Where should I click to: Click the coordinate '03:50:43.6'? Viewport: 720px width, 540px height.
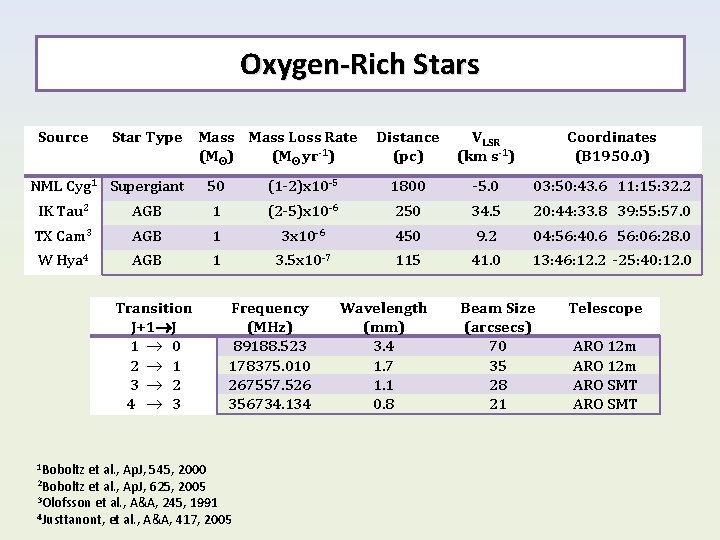click(570, 186)
